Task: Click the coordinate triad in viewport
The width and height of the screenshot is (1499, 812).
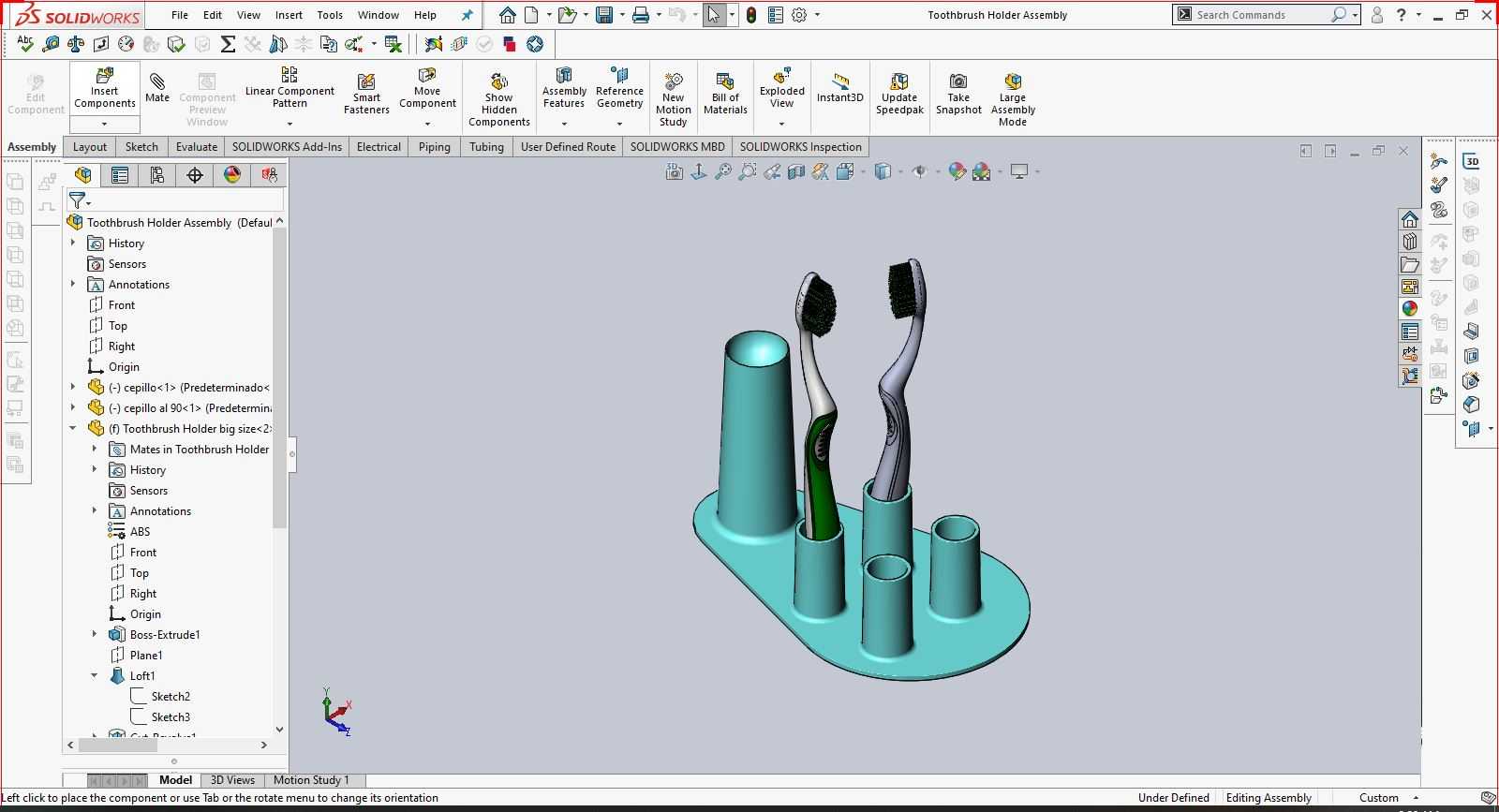Action: [335, 712]
